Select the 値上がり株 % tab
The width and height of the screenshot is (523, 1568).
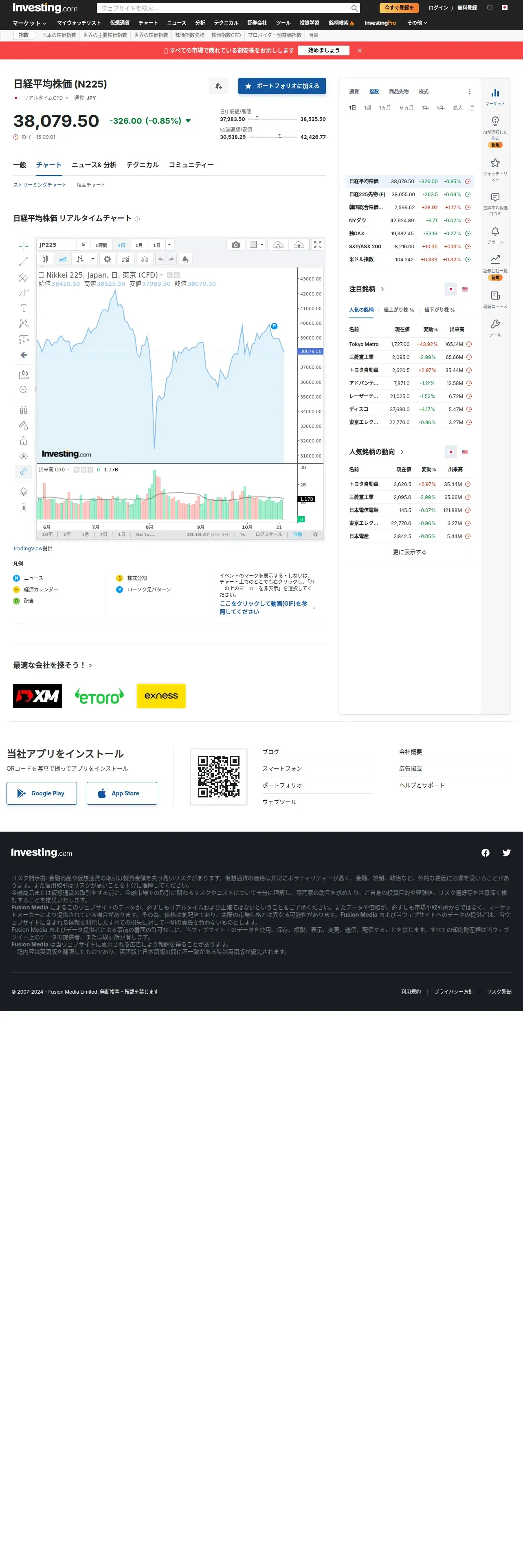pos(399,310)
